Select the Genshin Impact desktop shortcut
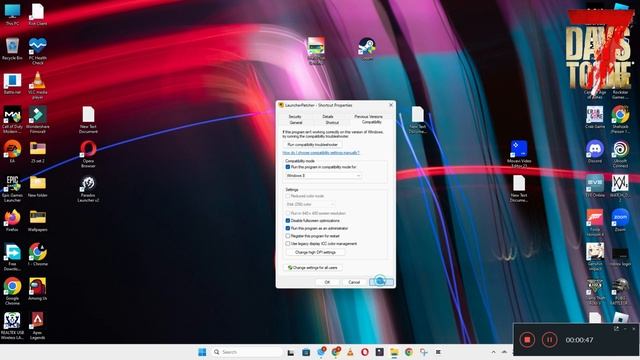 [595, 256]
